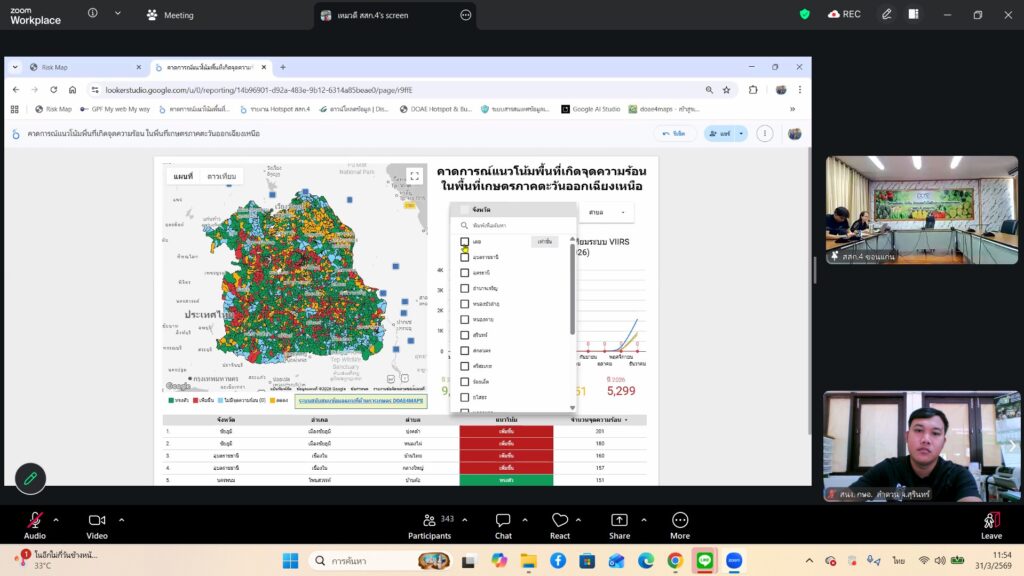Viewport: 1024px width, 576px height.
Task: Click the annotate pencil icon in header
Action: pyautogui.click(x=886, y=14)
